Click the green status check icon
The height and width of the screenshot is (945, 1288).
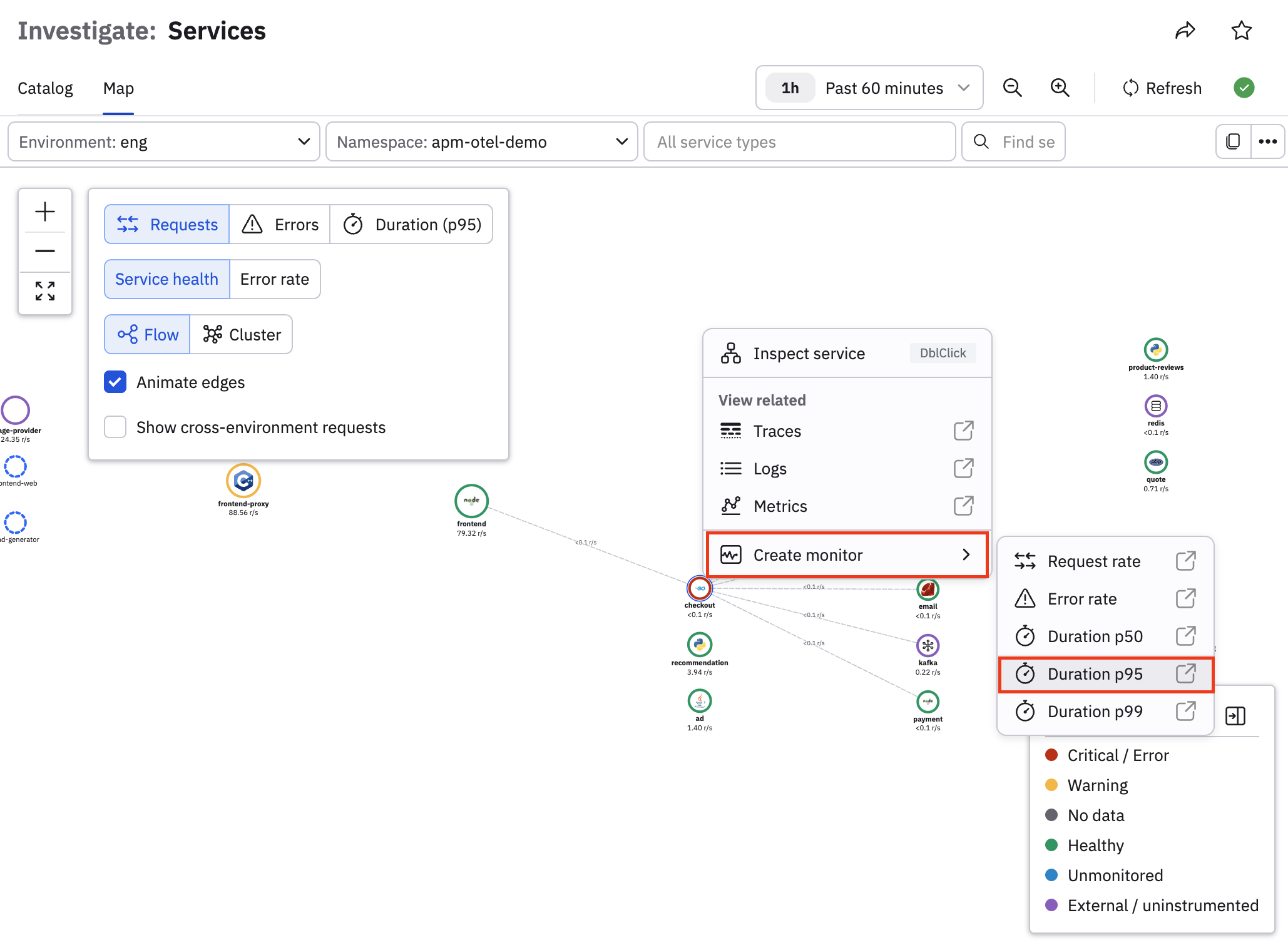click(1244, 88)
